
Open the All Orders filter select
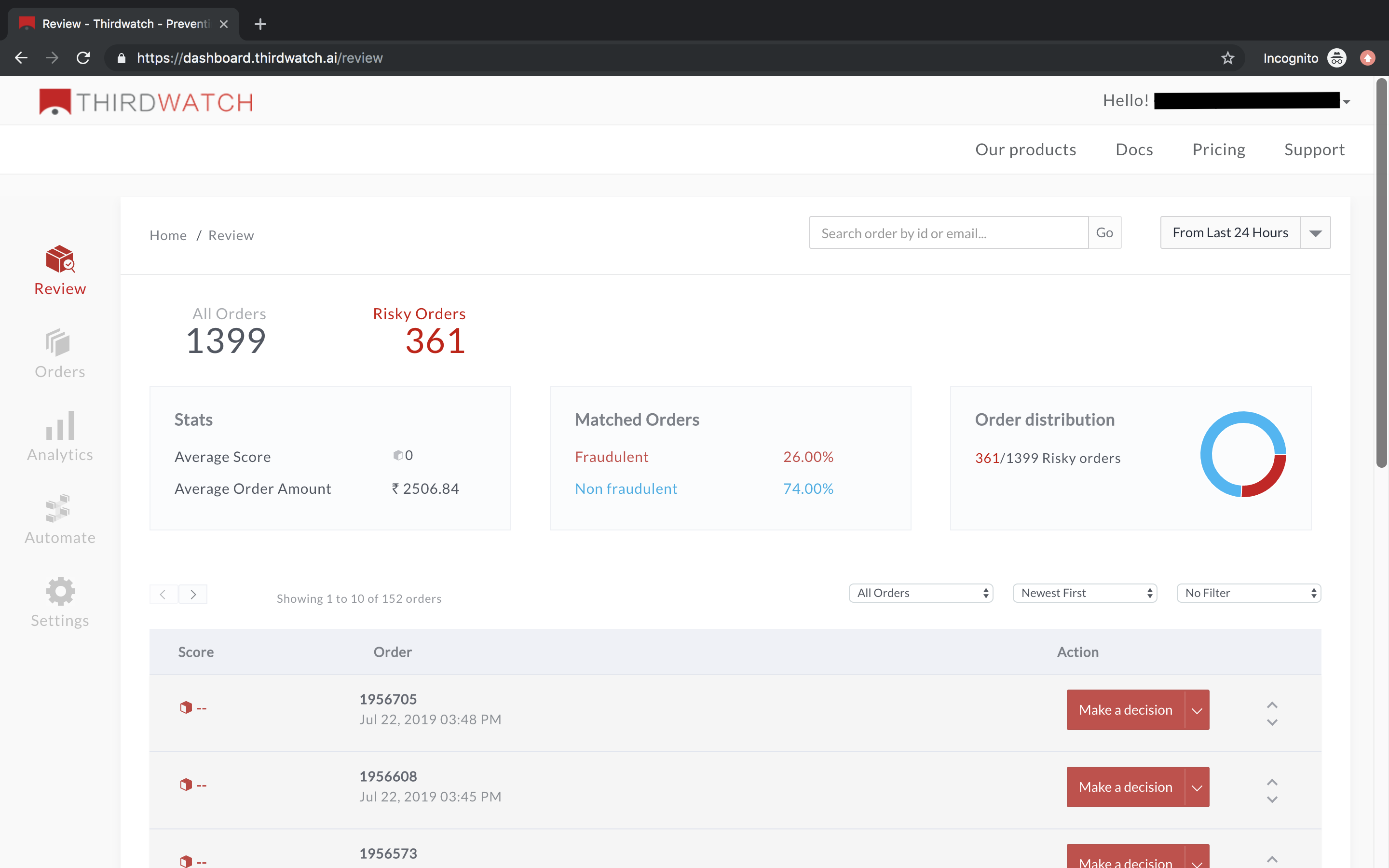pos(921,593)
